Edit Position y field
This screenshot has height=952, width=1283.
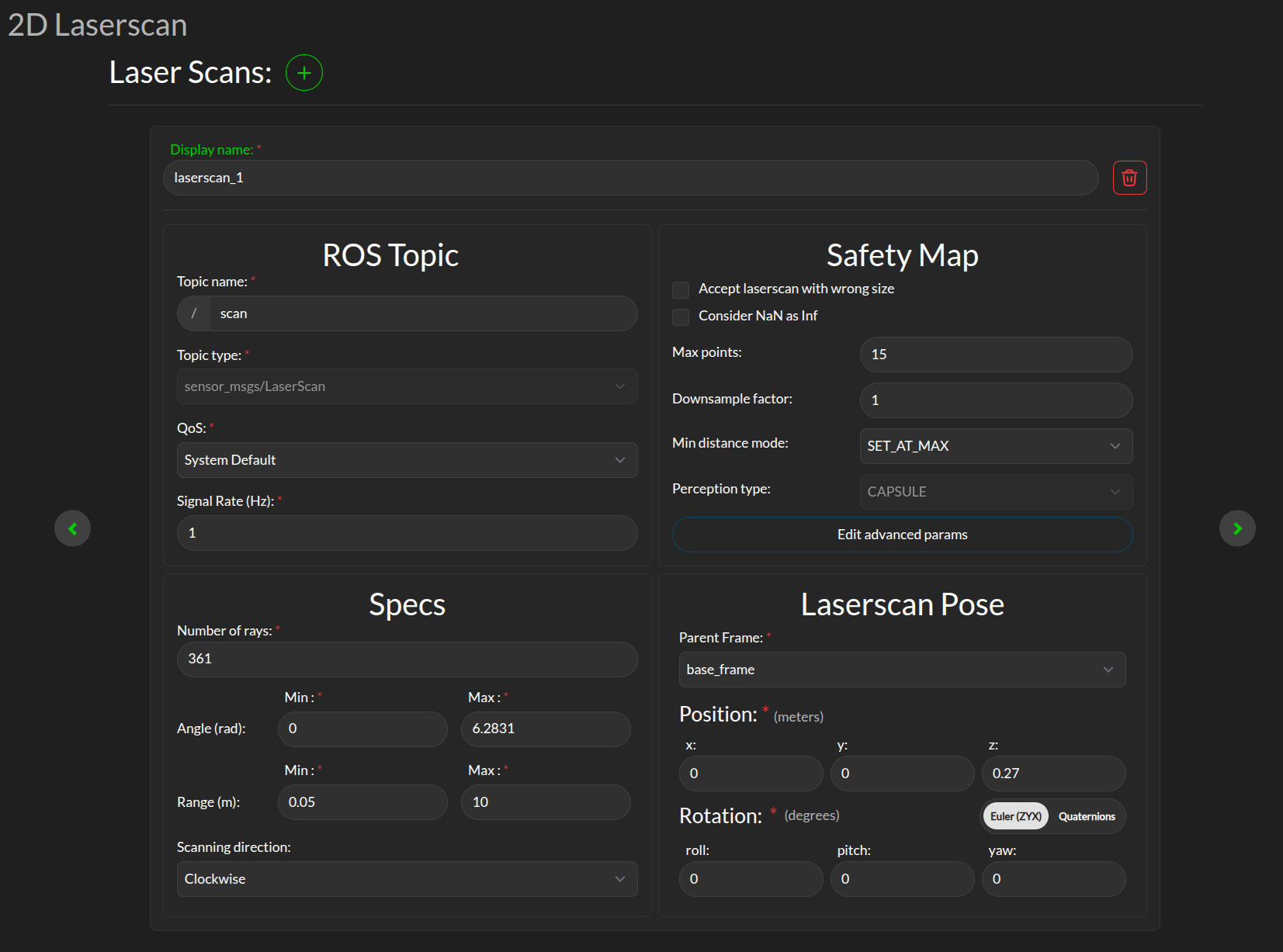click(x=902, y=774)
